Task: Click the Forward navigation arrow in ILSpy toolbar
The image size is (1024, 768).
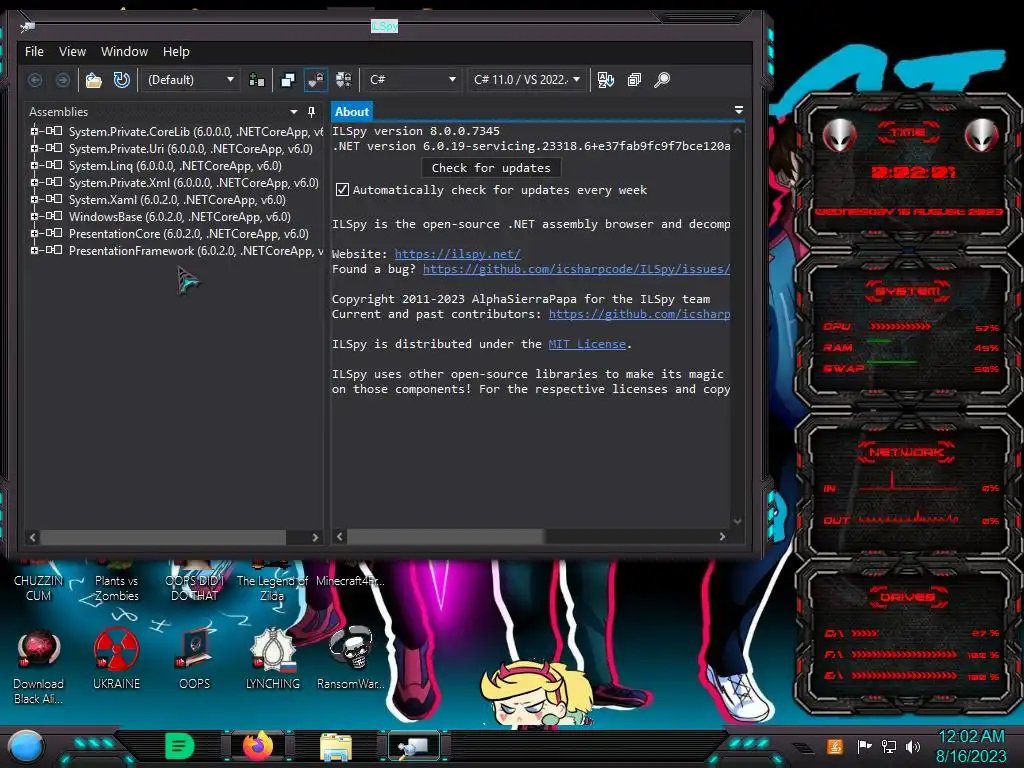Action: 63,80
